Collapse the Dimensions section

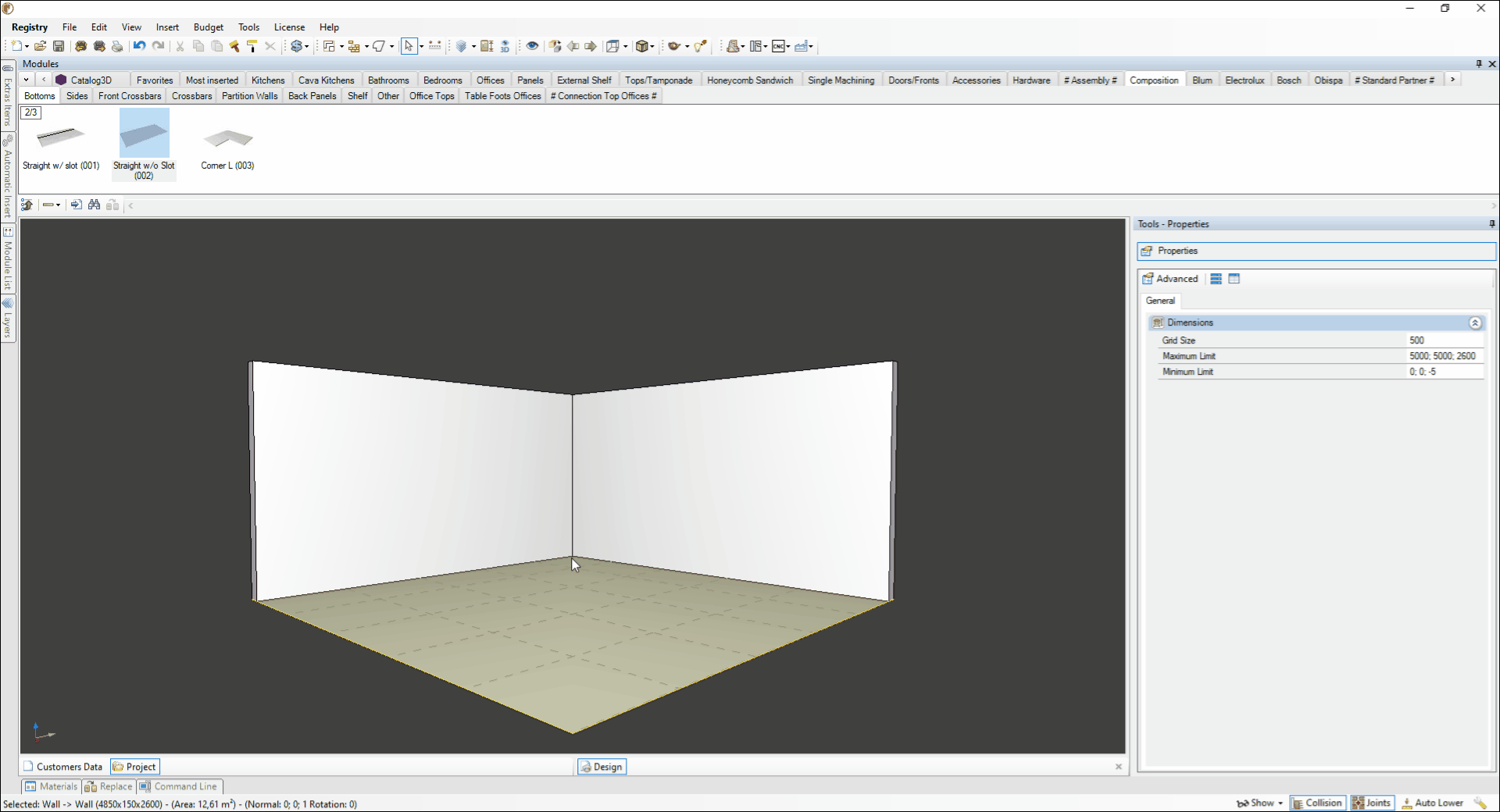click(x=1475, y=322)
